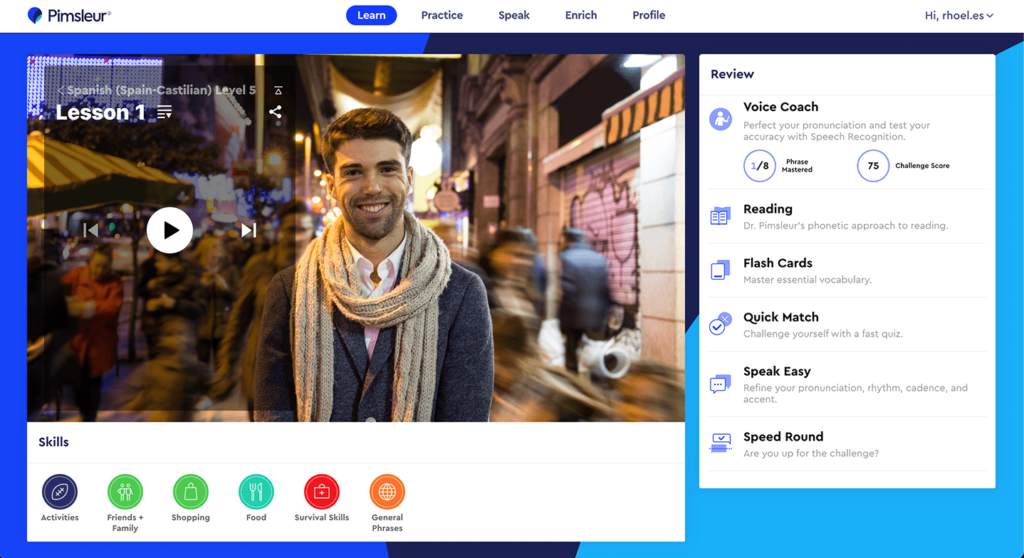Viewport: 1024px width, 558px height.
Task: Start the Quick Match quiz
Action: (x=780, y=317)
